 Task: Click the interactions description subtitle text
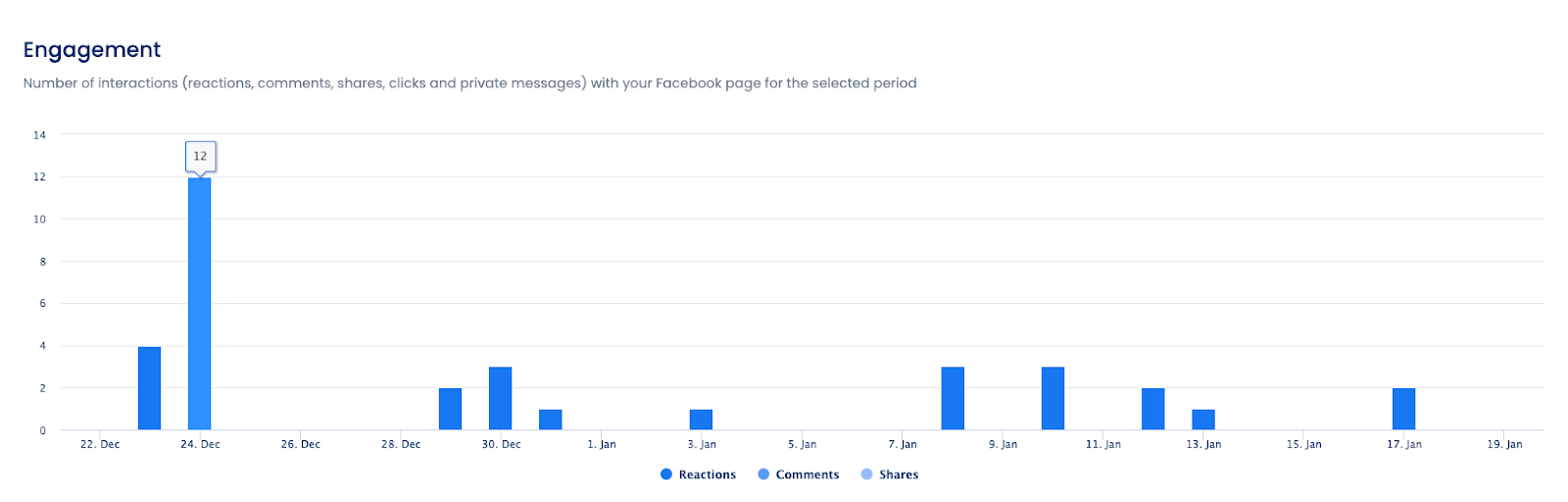(469, 83)
